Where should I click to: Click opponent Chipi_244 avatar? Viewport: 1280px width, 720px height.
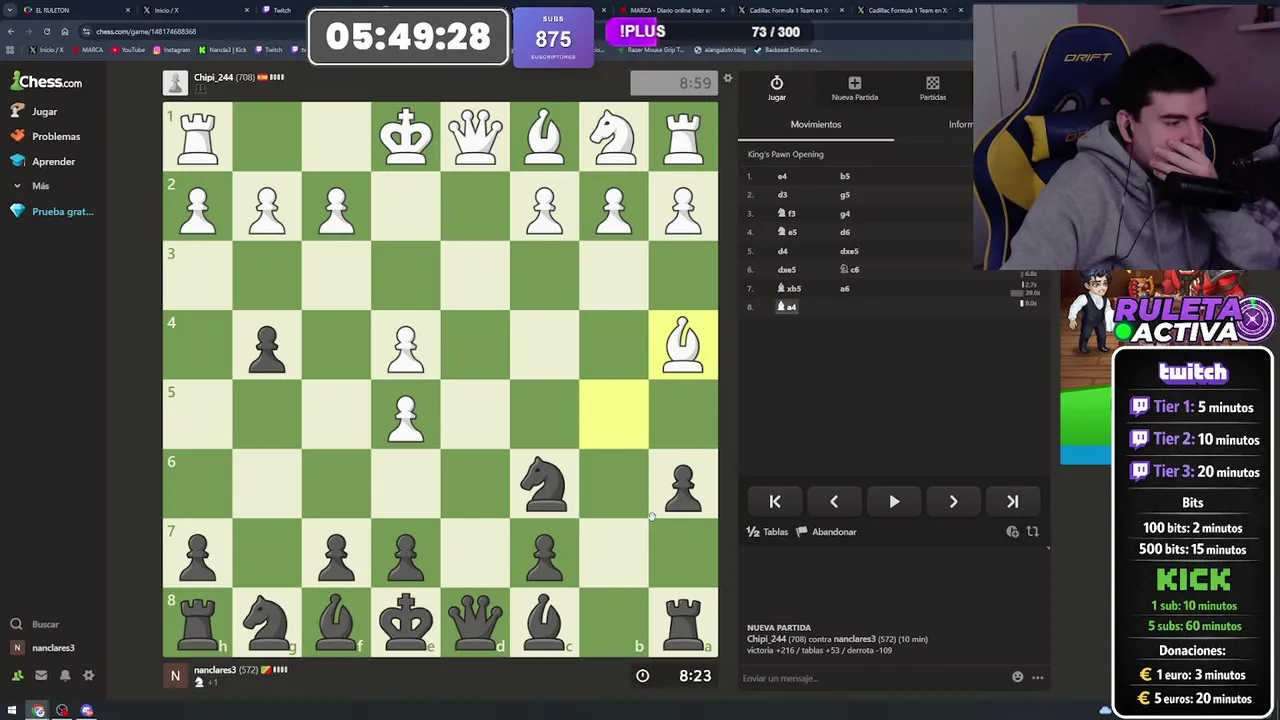pos(175,83)
